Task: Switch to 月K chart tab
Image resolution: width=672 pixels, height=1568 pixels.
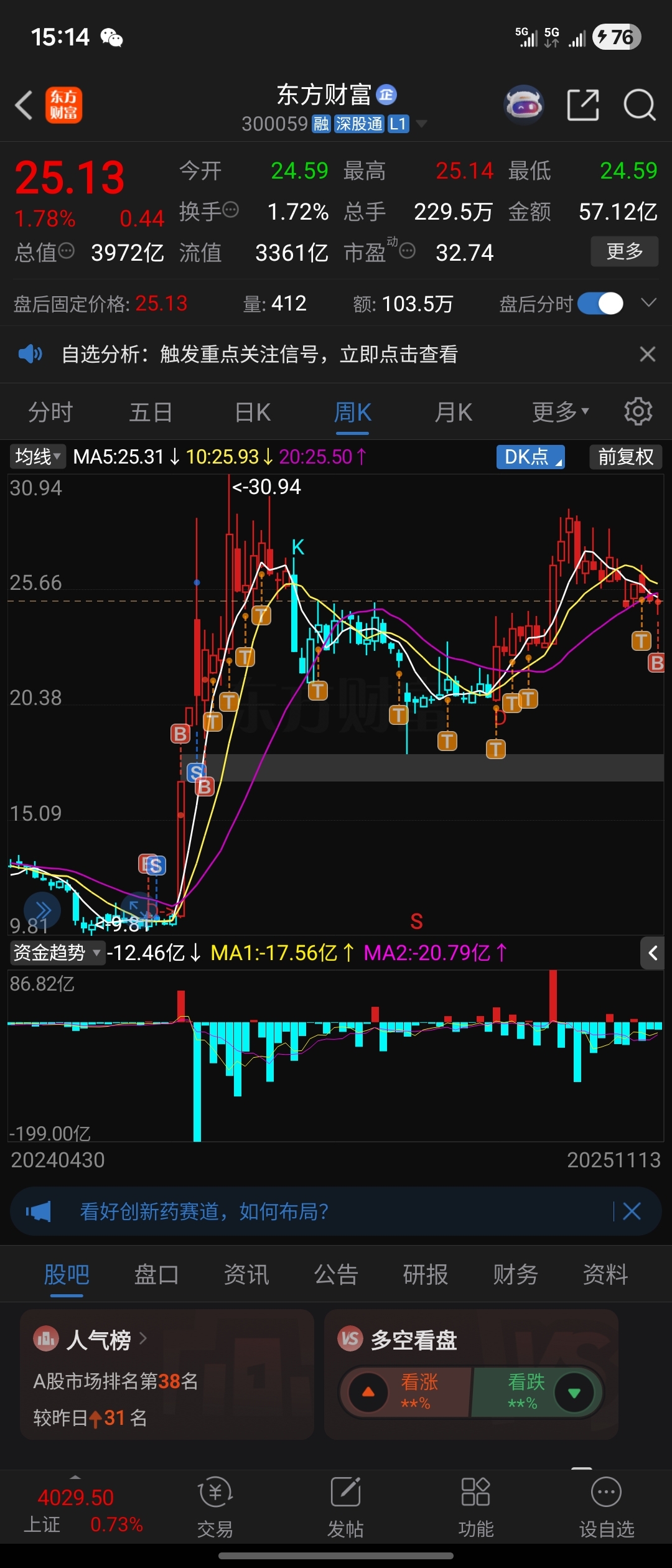Action: point(454,412)
